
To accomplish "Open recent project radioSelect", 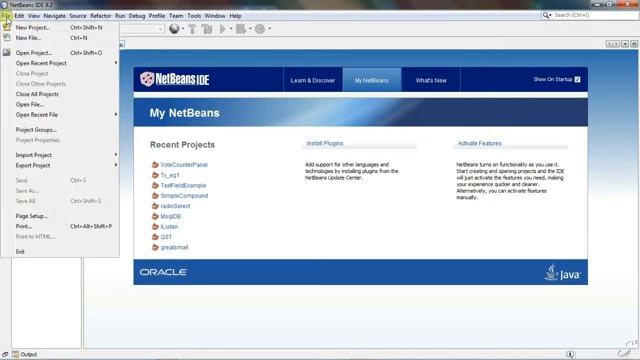I will (175, 206).
